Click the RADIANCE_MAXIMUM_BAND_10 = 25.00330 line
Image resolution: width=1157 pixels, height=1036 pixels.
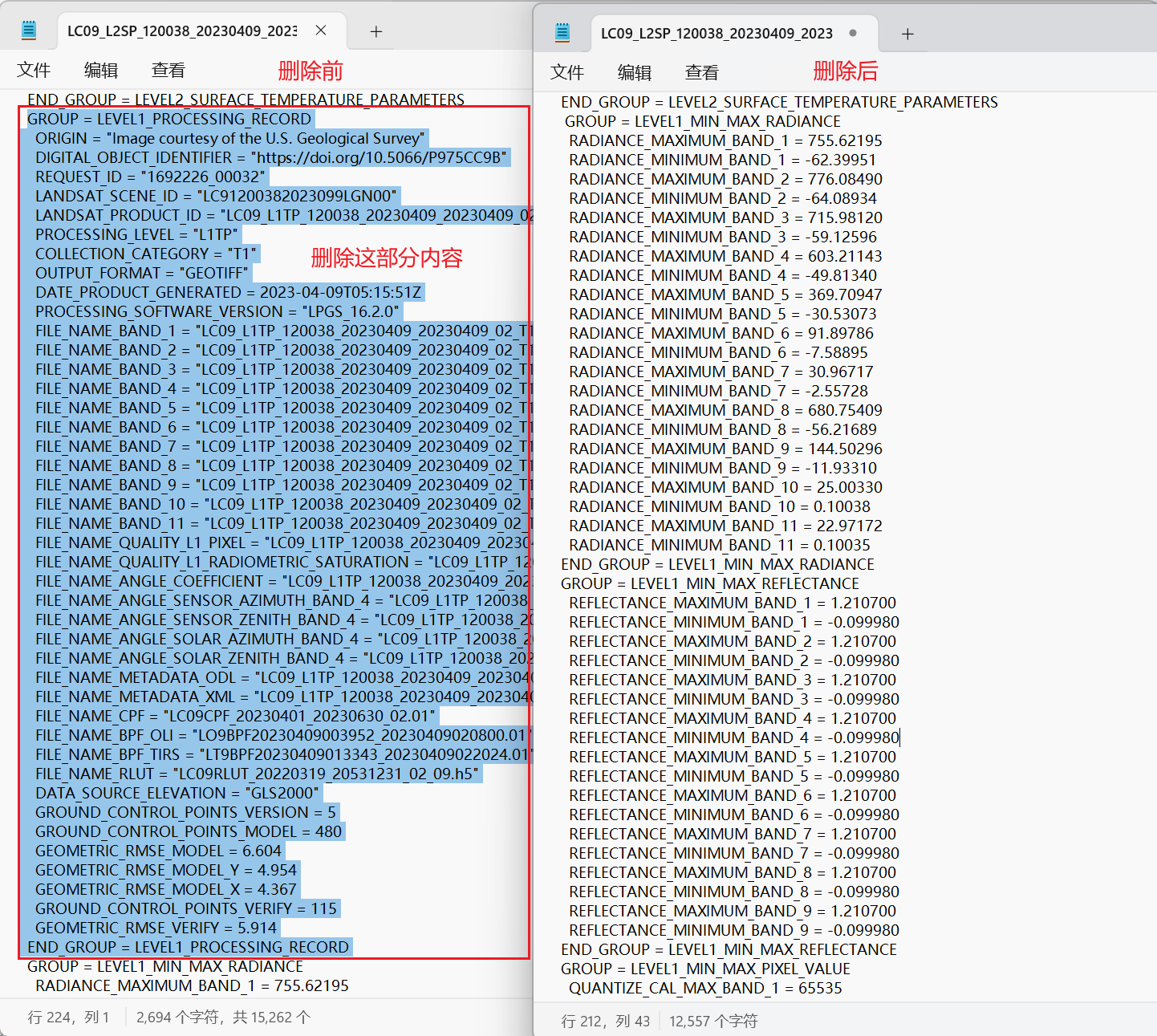click(x=725, y=487)
